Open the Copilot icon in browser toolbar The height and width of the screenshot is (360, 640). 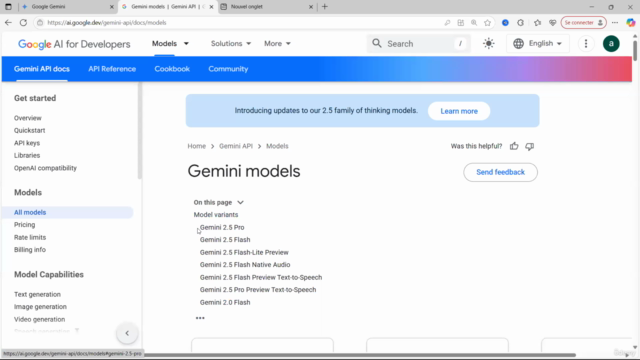point(631,23)
